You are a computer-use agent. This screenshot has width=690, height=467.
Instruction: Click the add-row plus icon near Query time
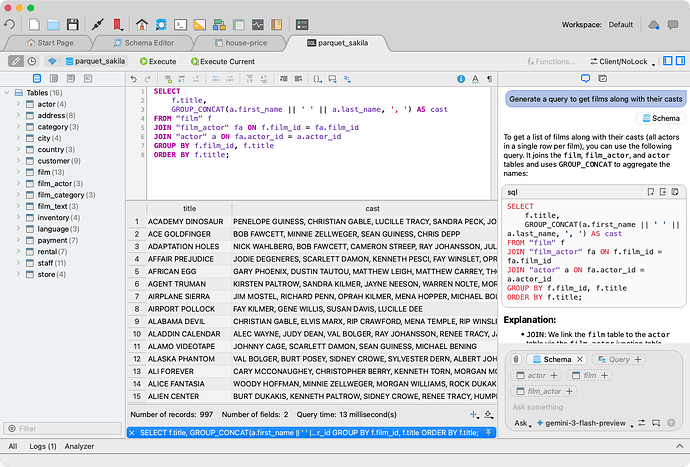pos(473,414)
